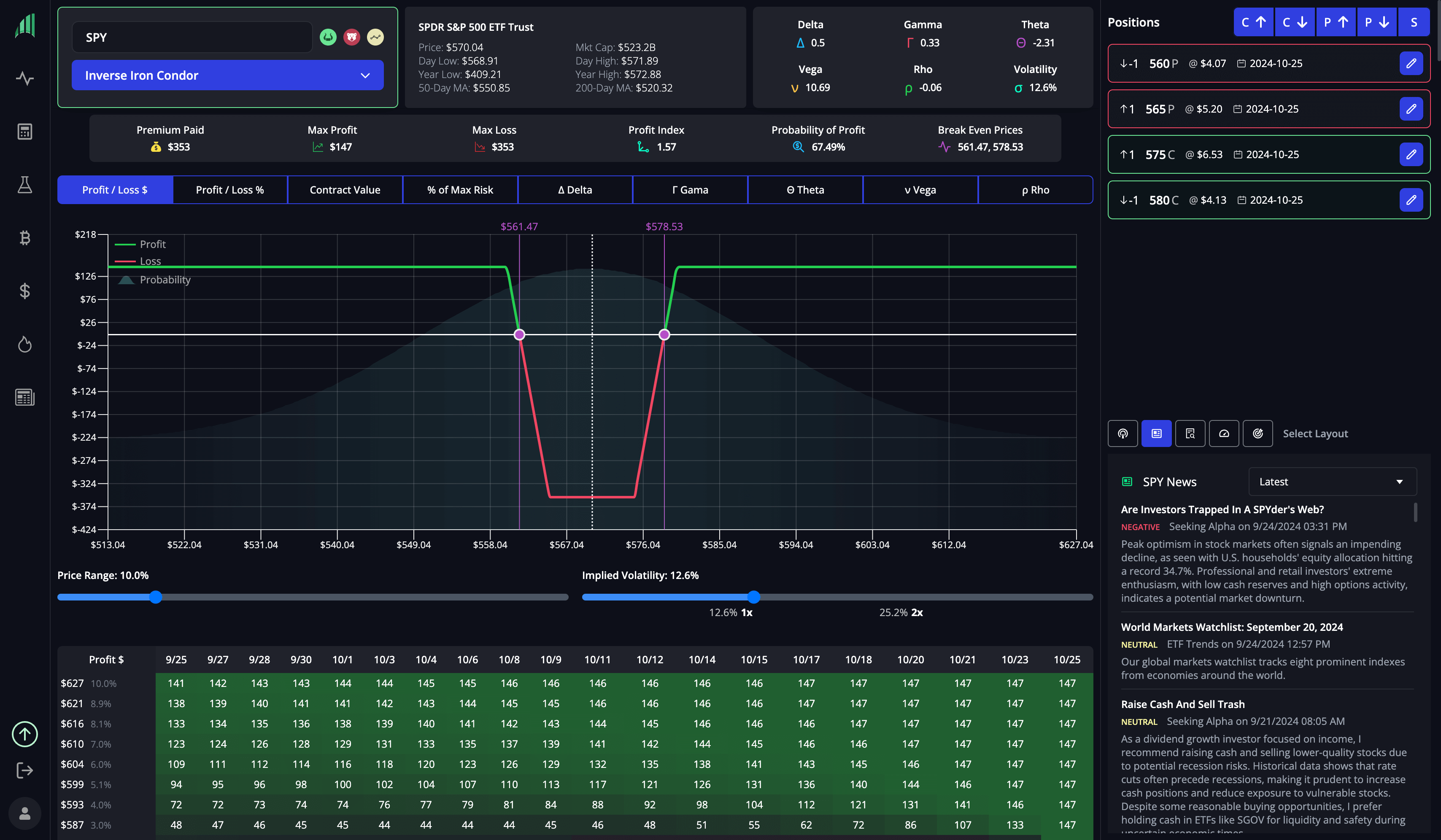Screen dimensions: 1441x840
Task: Open the Bitcoin crypto sidebar icon
Action: pyautogui.click(x=24, y=238)
